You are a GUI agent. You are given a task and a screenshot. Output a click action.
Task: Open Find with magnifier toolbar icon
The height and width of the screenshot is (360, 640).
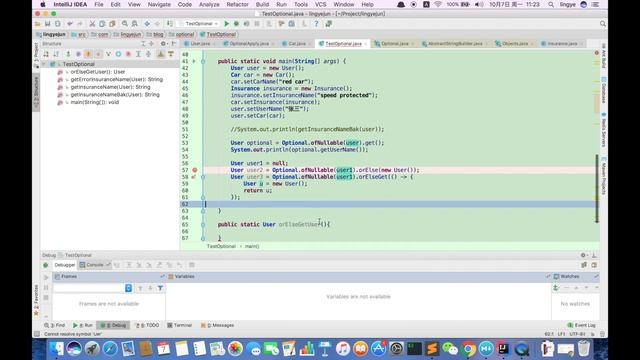click(x=124, y=24)
